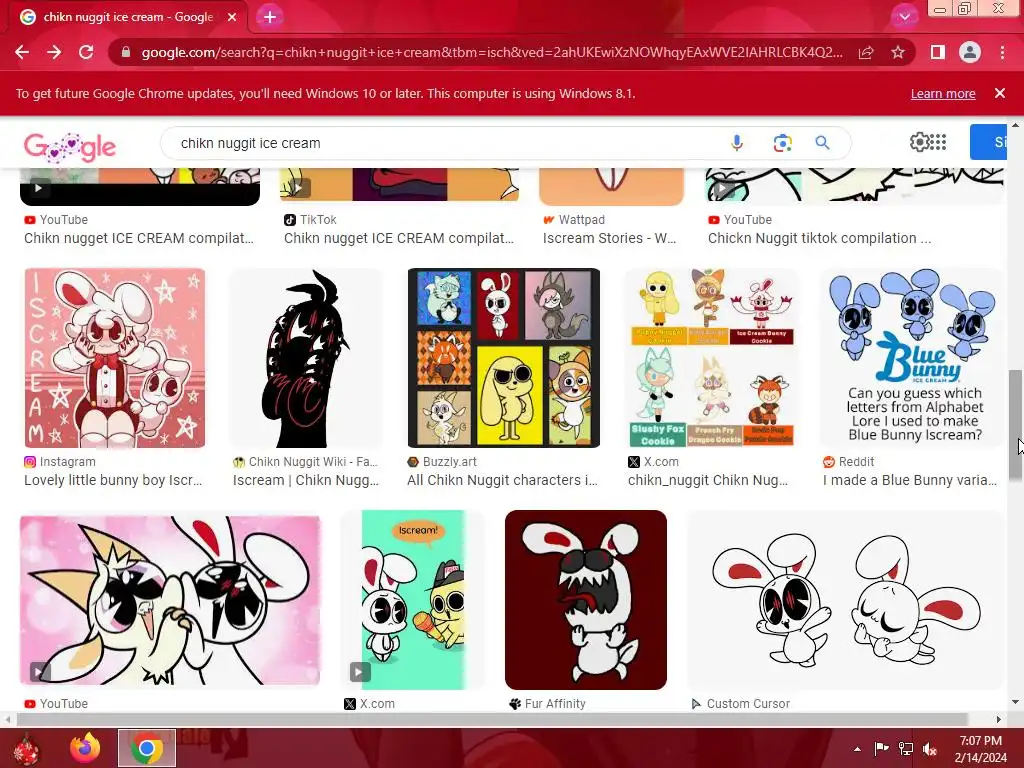Image resolution: width=1024 pixels, height=768 pixels.
Task: Click the muted volume tray icon
Action: (930, 749)
